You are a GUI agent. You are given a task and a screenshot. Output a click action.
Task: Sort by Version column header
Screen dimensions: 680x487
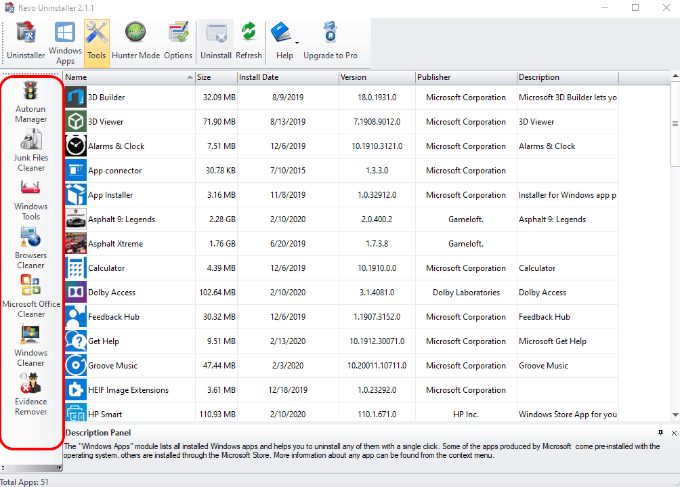(x=376, y=77)
